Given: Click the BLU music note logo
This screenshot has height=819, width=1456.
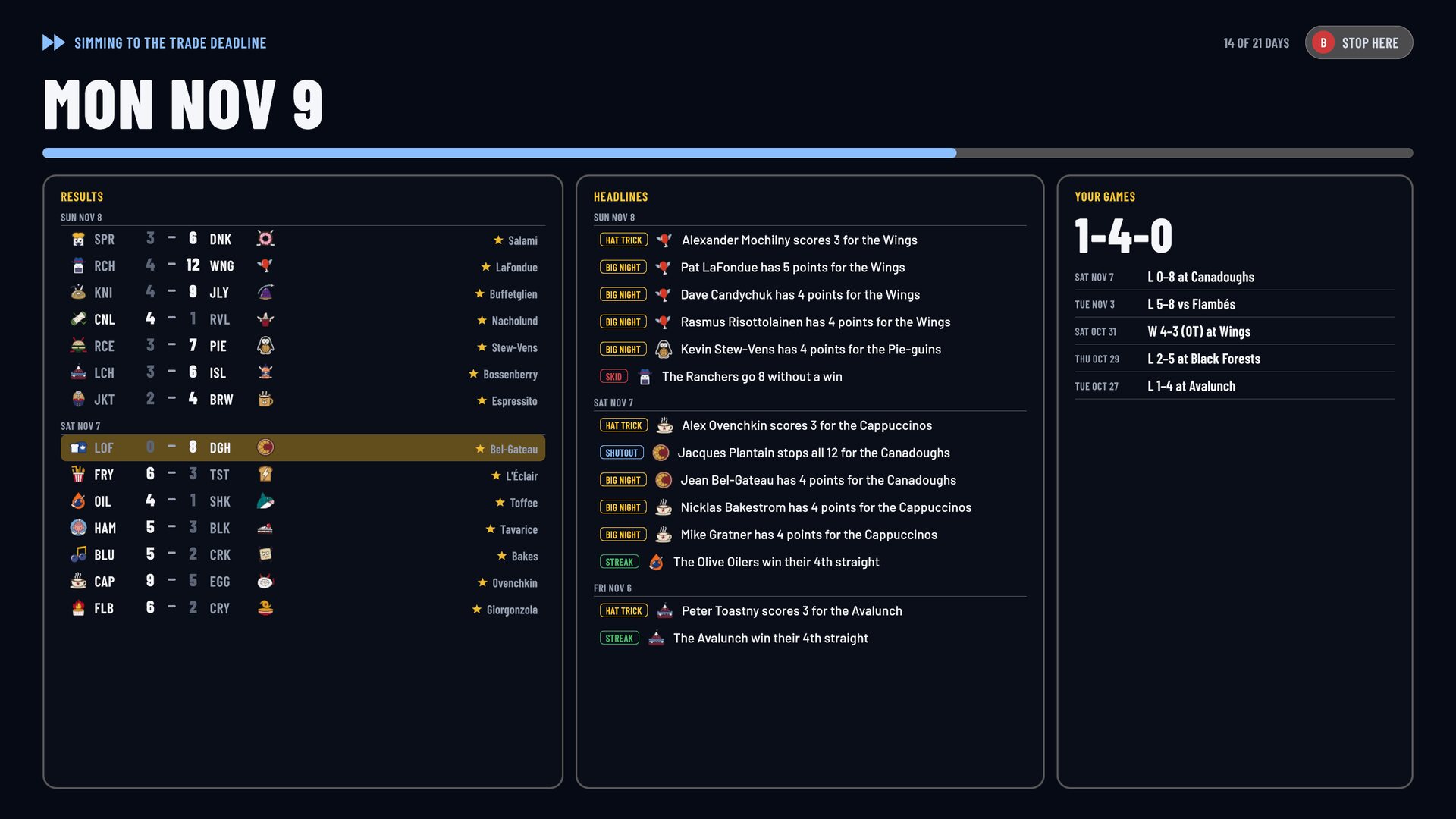Looking at the screenshot, I should [78, 554].
